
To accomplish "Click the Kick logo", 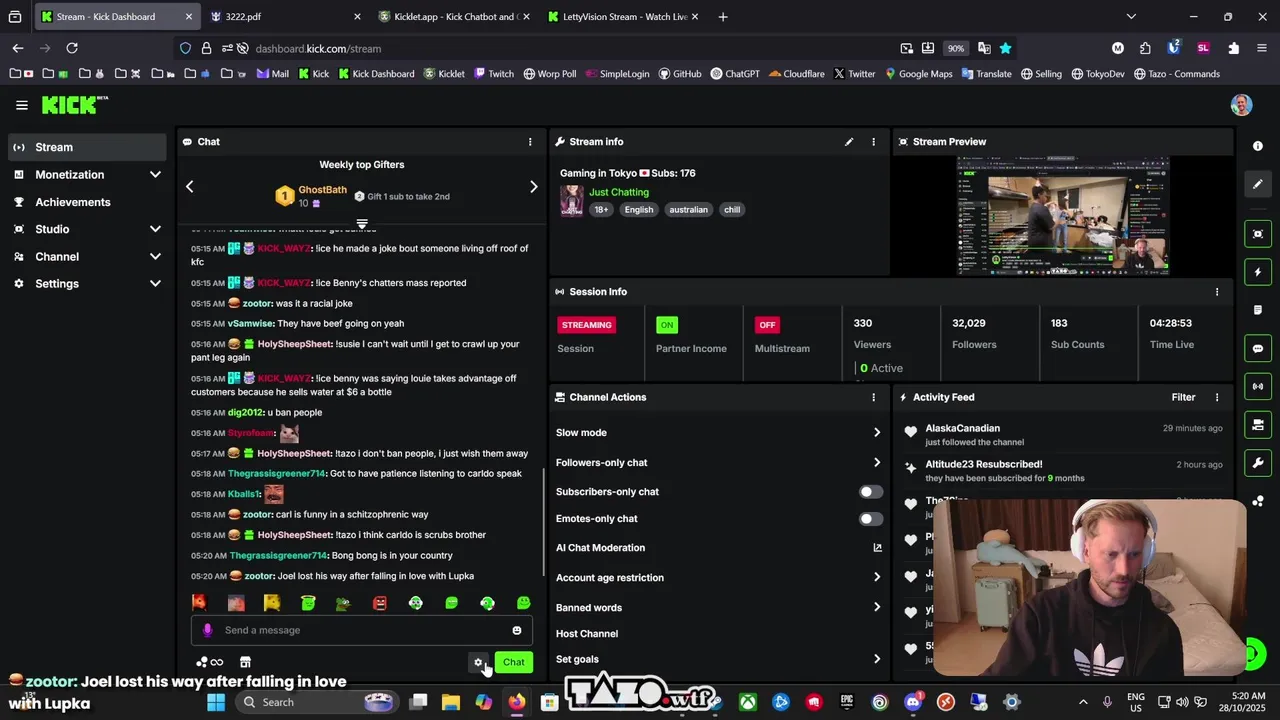I will 74,104.
